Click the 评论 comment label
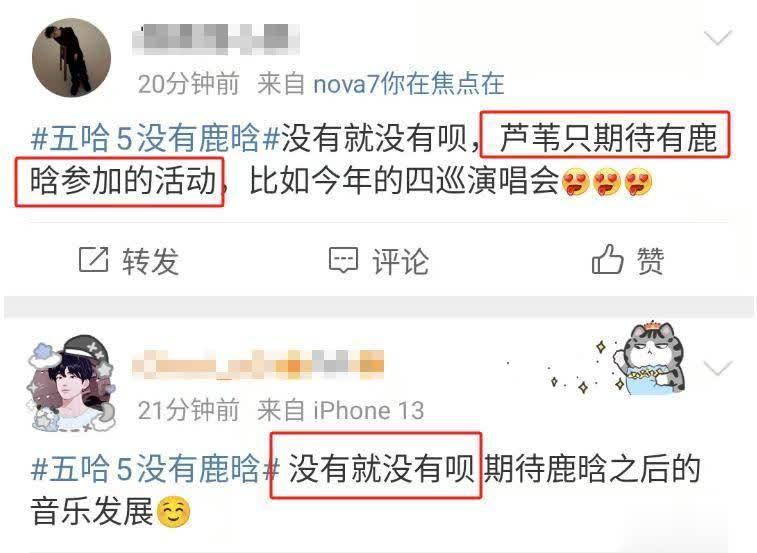This screenshot has height=553, width=757. 400,261
